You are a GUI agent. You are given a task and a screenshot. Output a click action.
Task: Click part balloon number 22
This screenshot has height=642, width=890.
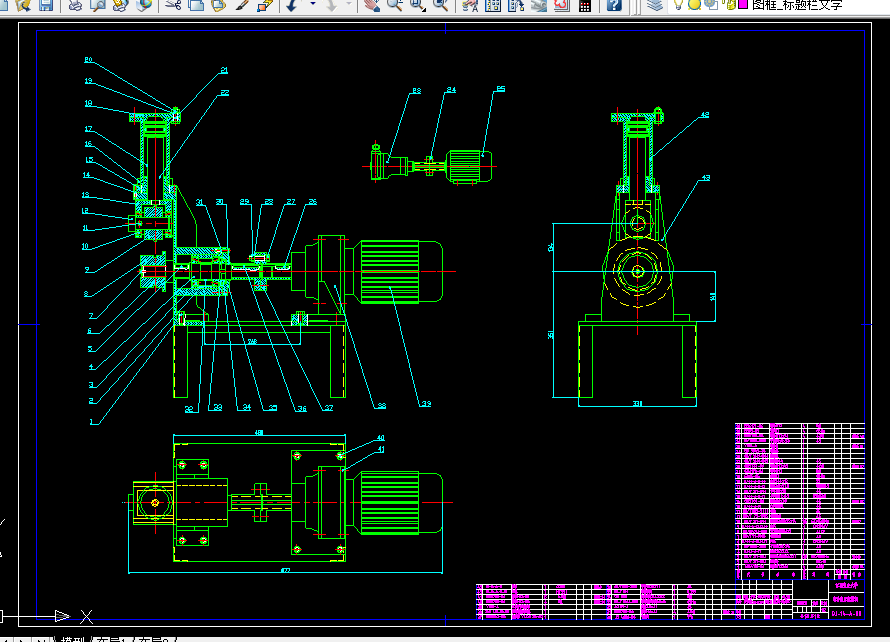click(225, 93)
